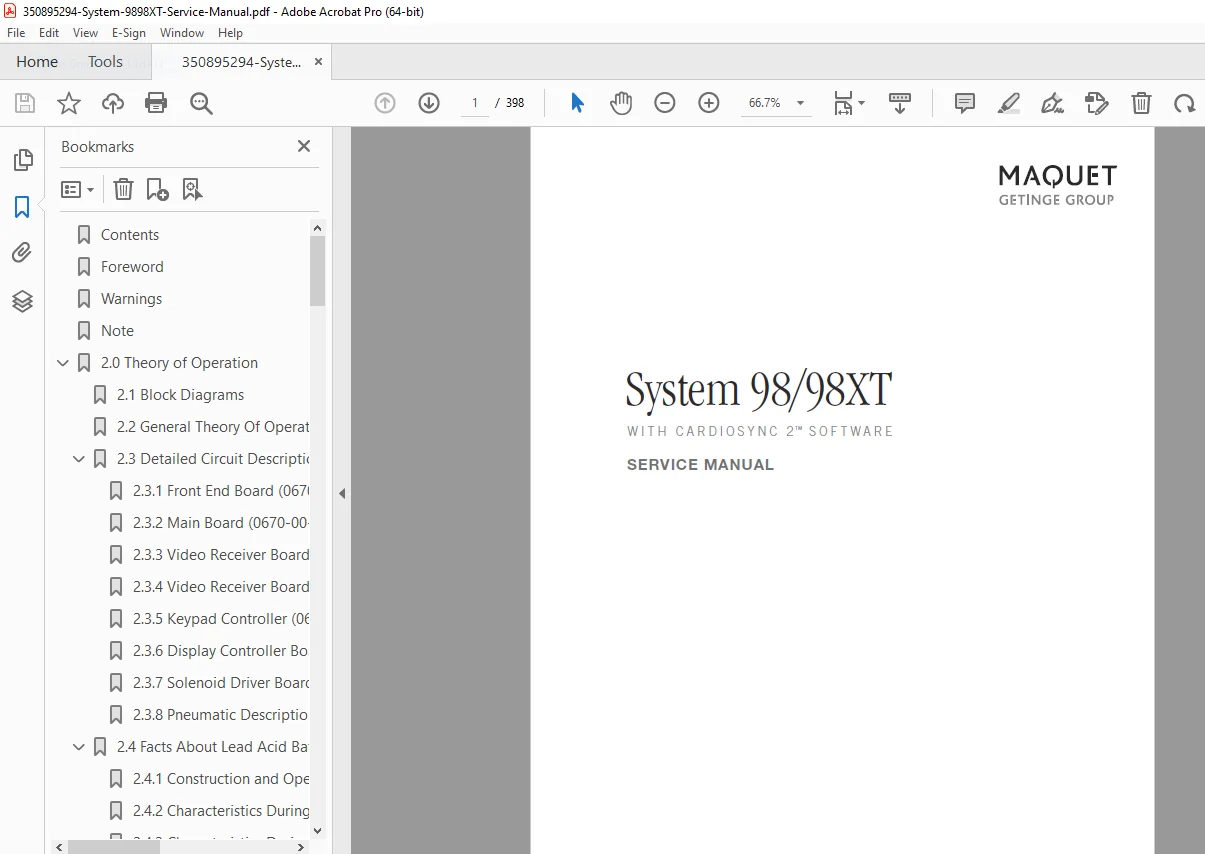1205x854 pixels.
Task: Open the Attachments paperclip panel
Action: coord(22,253)
